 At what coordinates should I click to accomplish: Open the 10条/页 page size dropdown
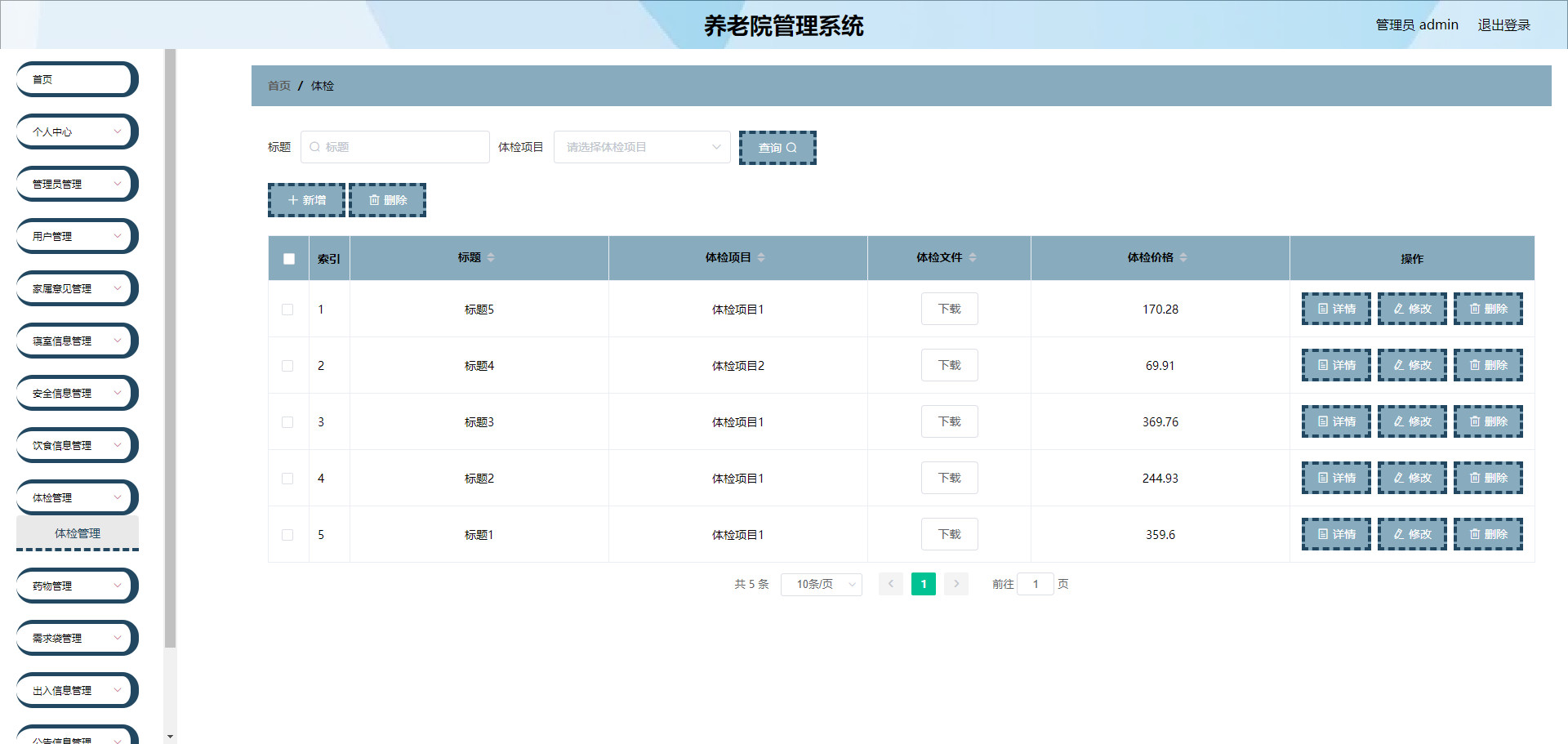coord(821,584)
